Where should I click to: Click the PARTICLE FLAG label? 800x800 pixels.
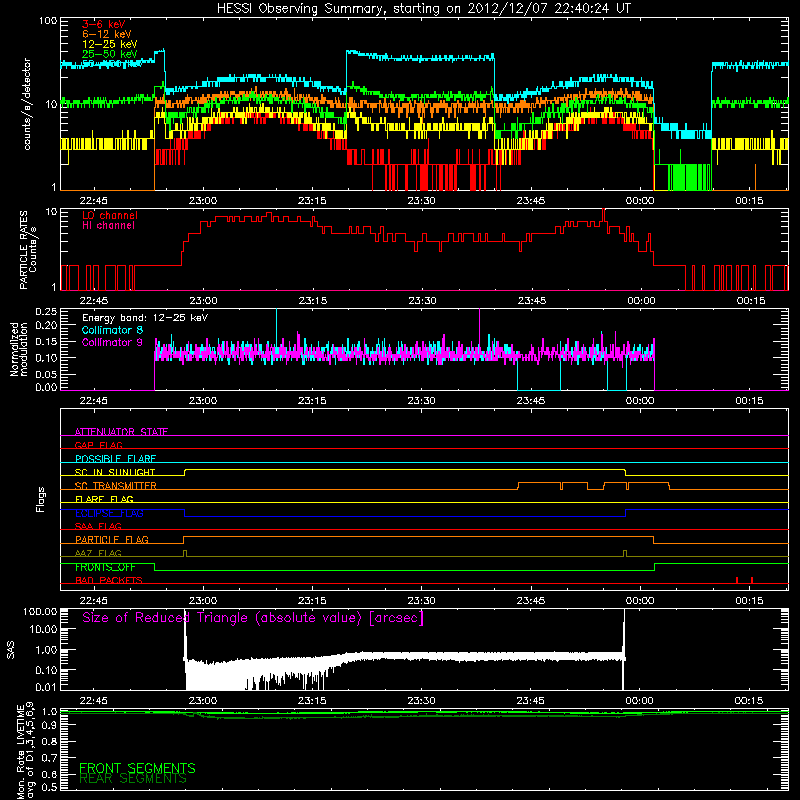coord(112,539)
